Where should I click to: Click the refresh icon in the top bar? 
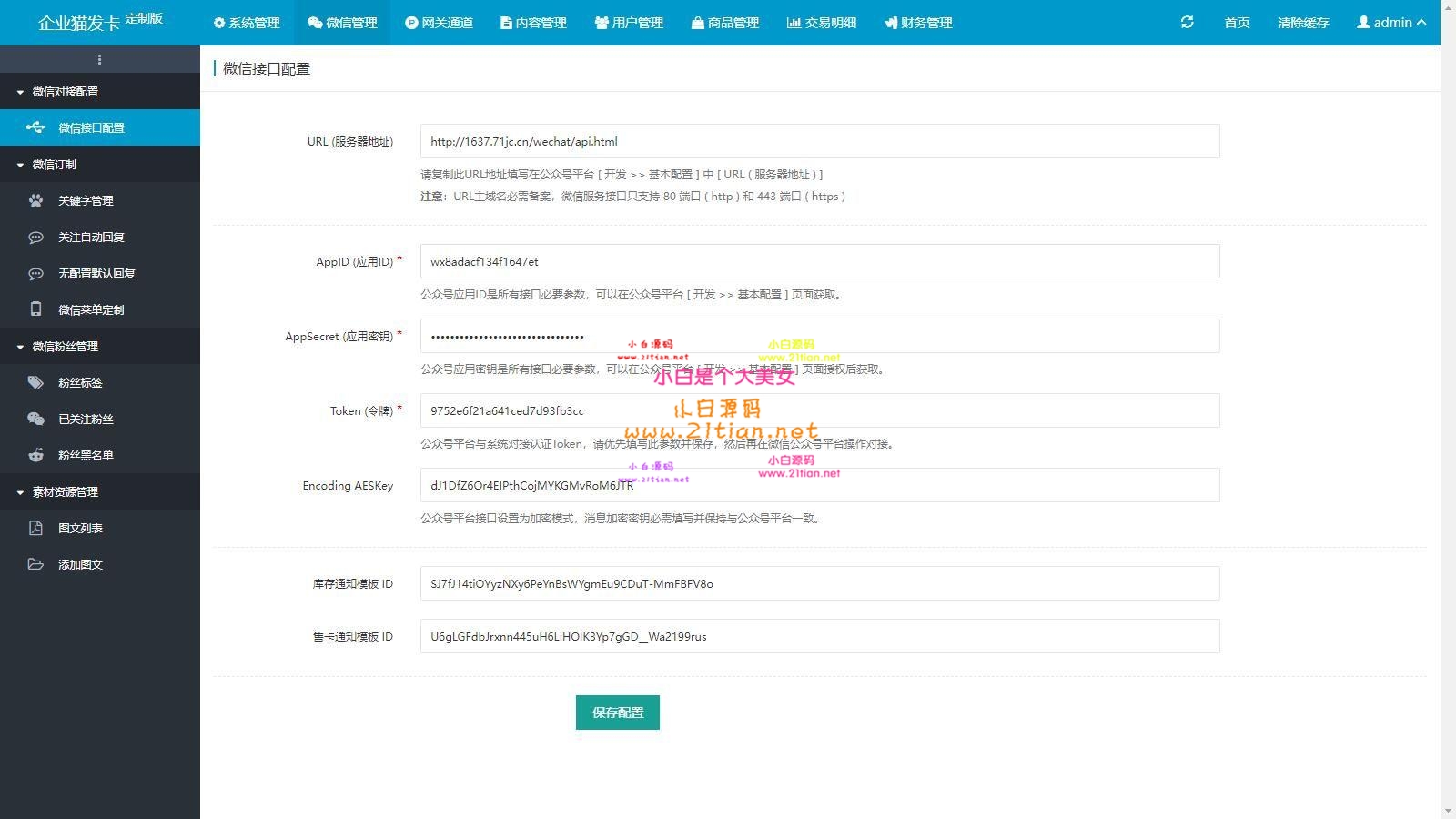click(1186, 23)
